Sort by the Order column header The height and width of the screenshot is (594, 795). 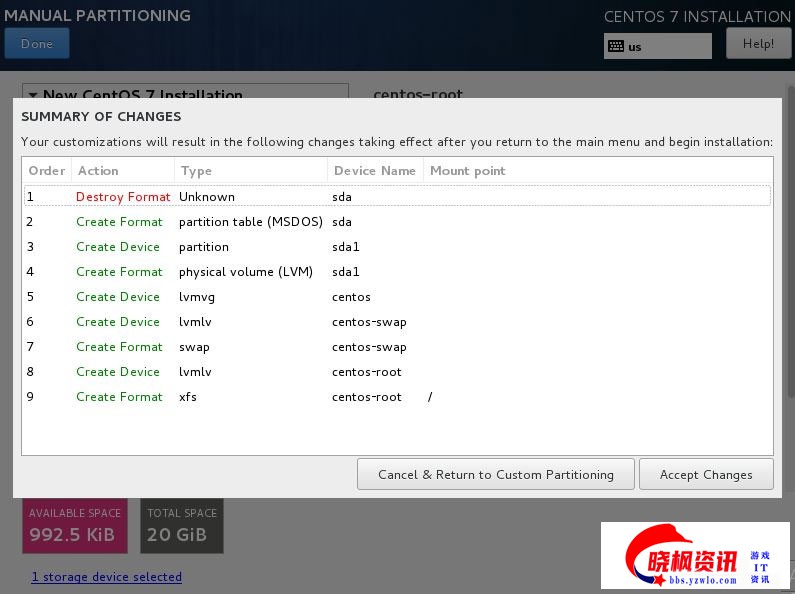[46, 171]
